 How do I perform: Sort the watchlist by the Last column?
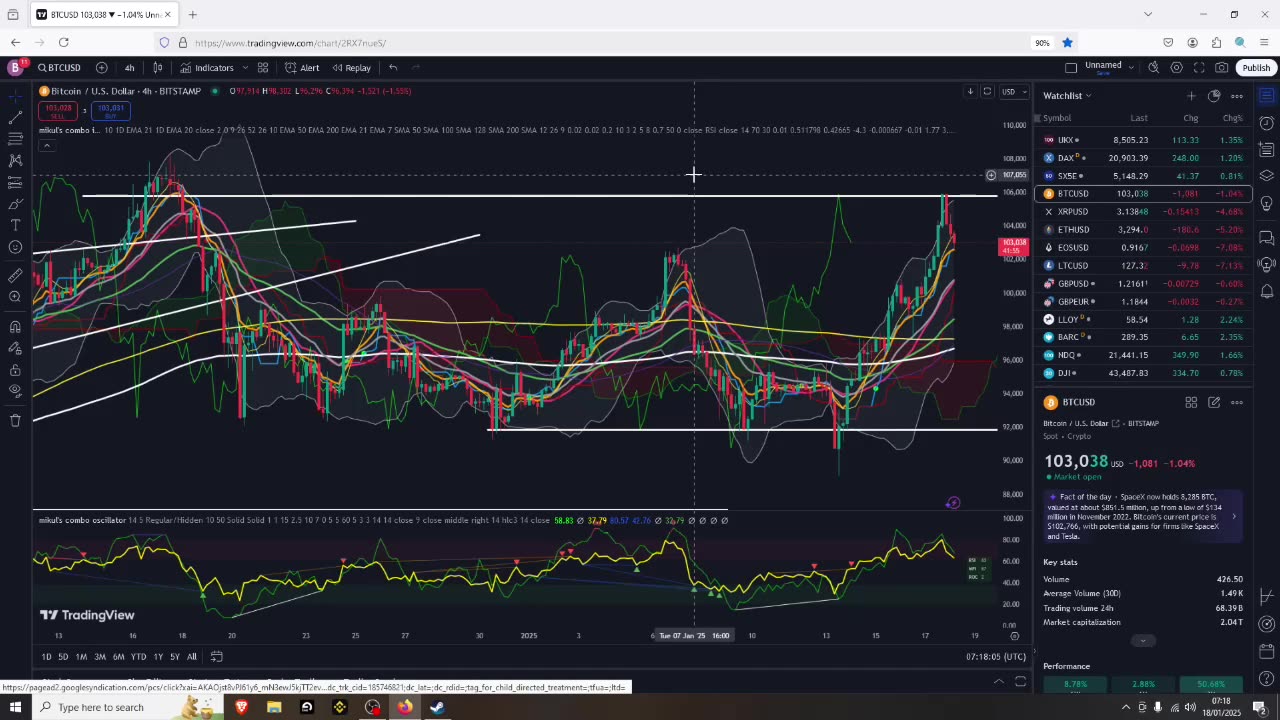point(1139,118)
